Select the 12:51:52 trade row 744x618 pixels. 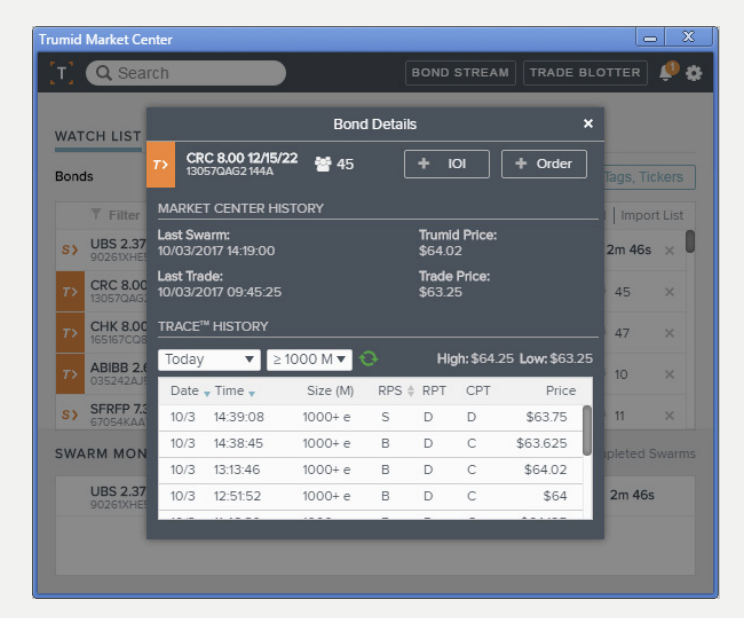(x=370, y=496)
